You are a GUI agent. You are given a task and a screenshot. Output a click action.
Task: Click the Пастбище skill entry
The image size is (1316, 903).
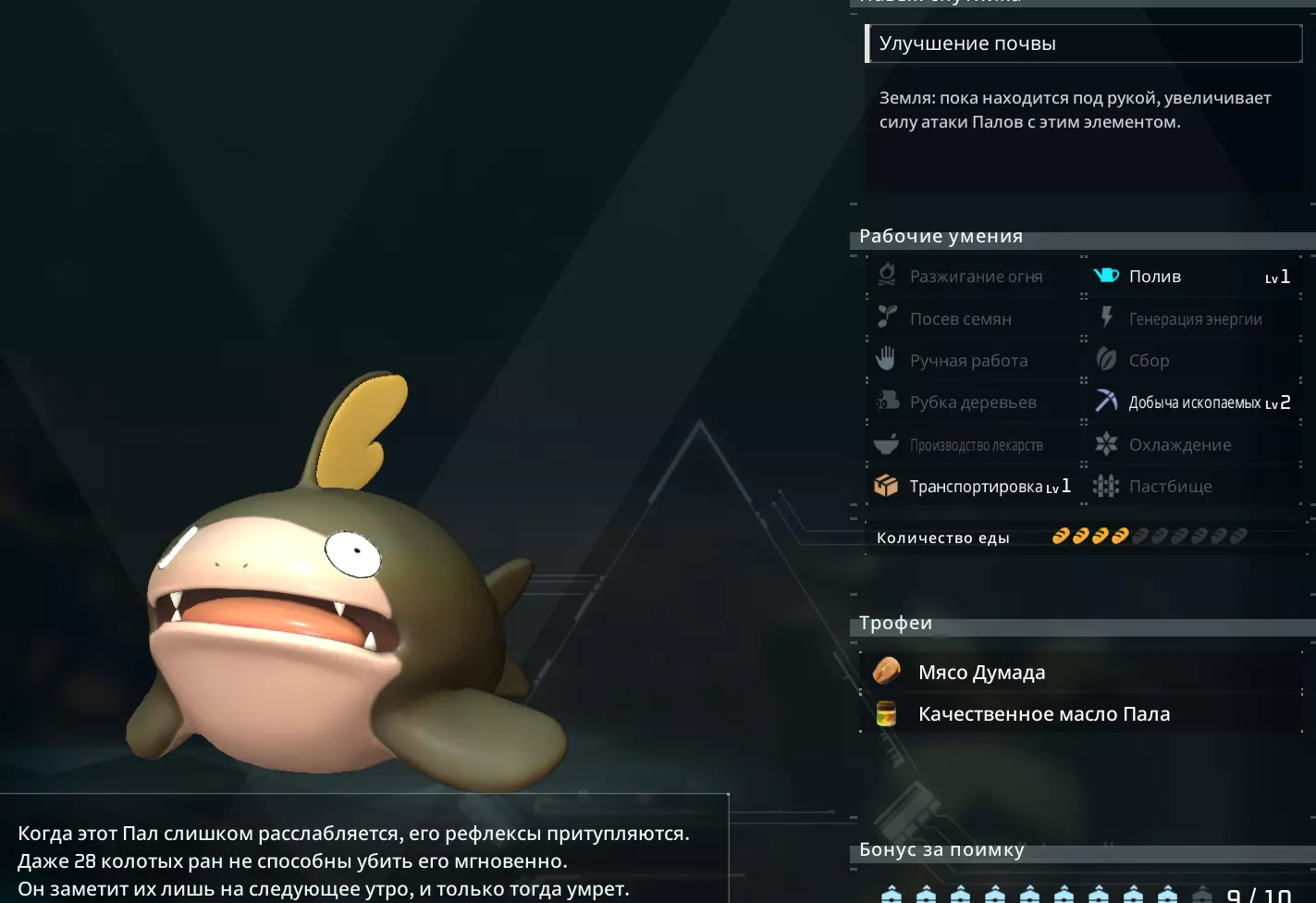(1194, 486)
